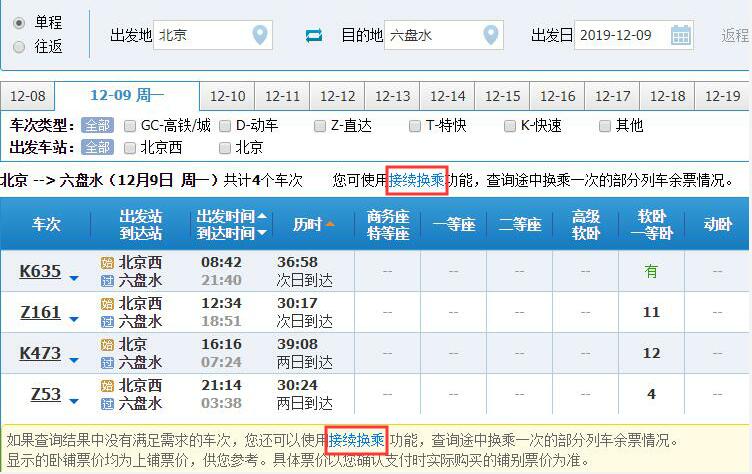The height and width of the screenshot is (474, 752).
Task: Switch to the 12-19 date tab
Action: (723, 96)
